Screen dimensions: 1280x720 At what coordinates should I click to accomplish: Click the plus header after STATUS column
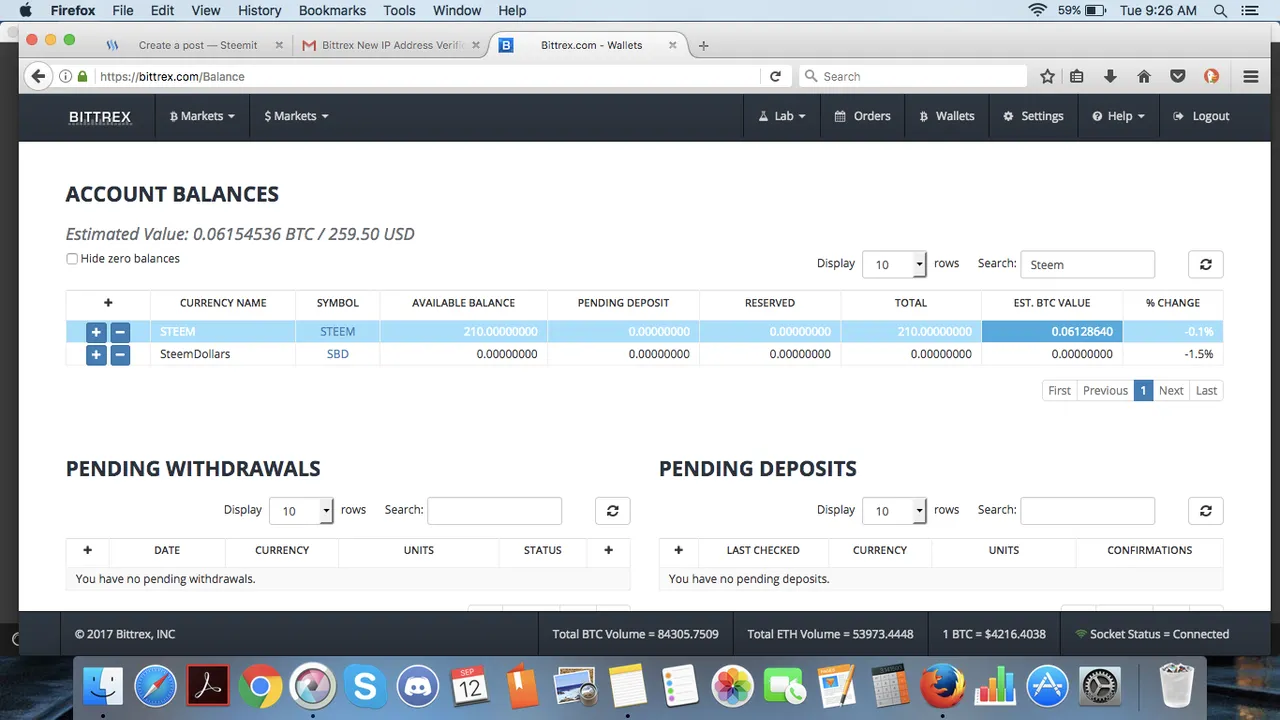click(608, 550)
